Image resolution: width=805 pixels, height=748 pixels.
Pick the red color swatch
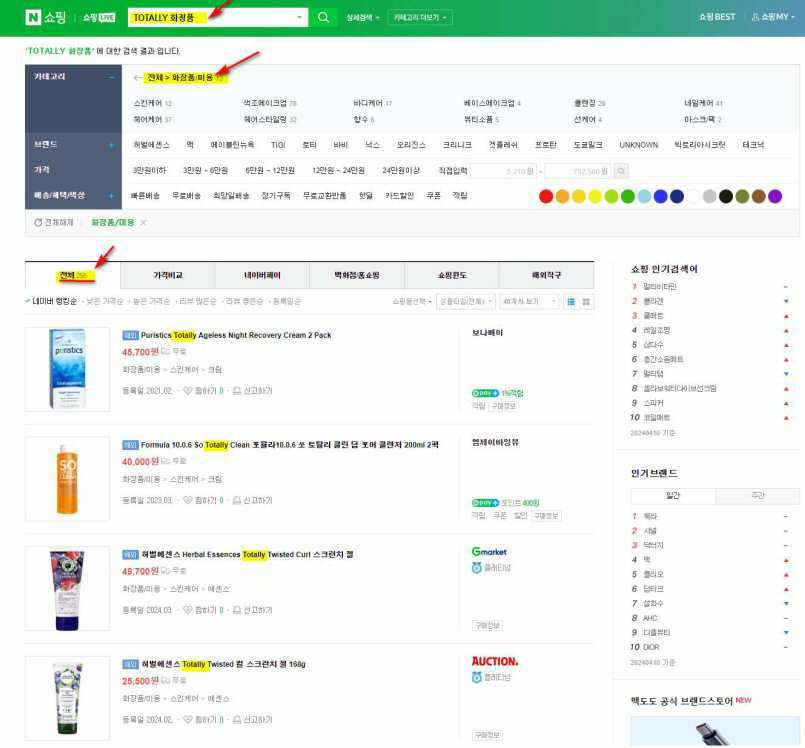pyautogui.click(x=546, y=196)
